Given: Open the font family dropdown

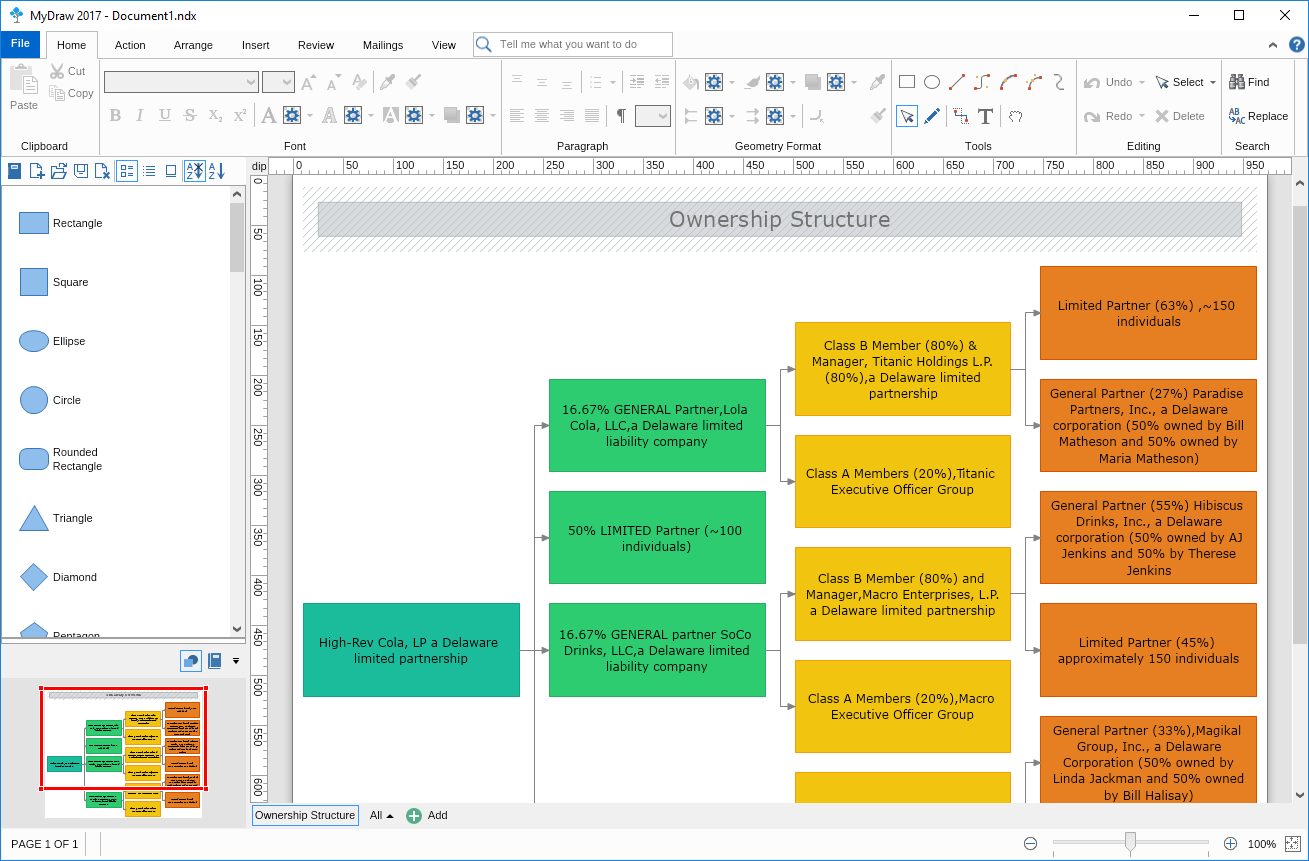Looking at the screenshot, I should (x=181, y=82).
